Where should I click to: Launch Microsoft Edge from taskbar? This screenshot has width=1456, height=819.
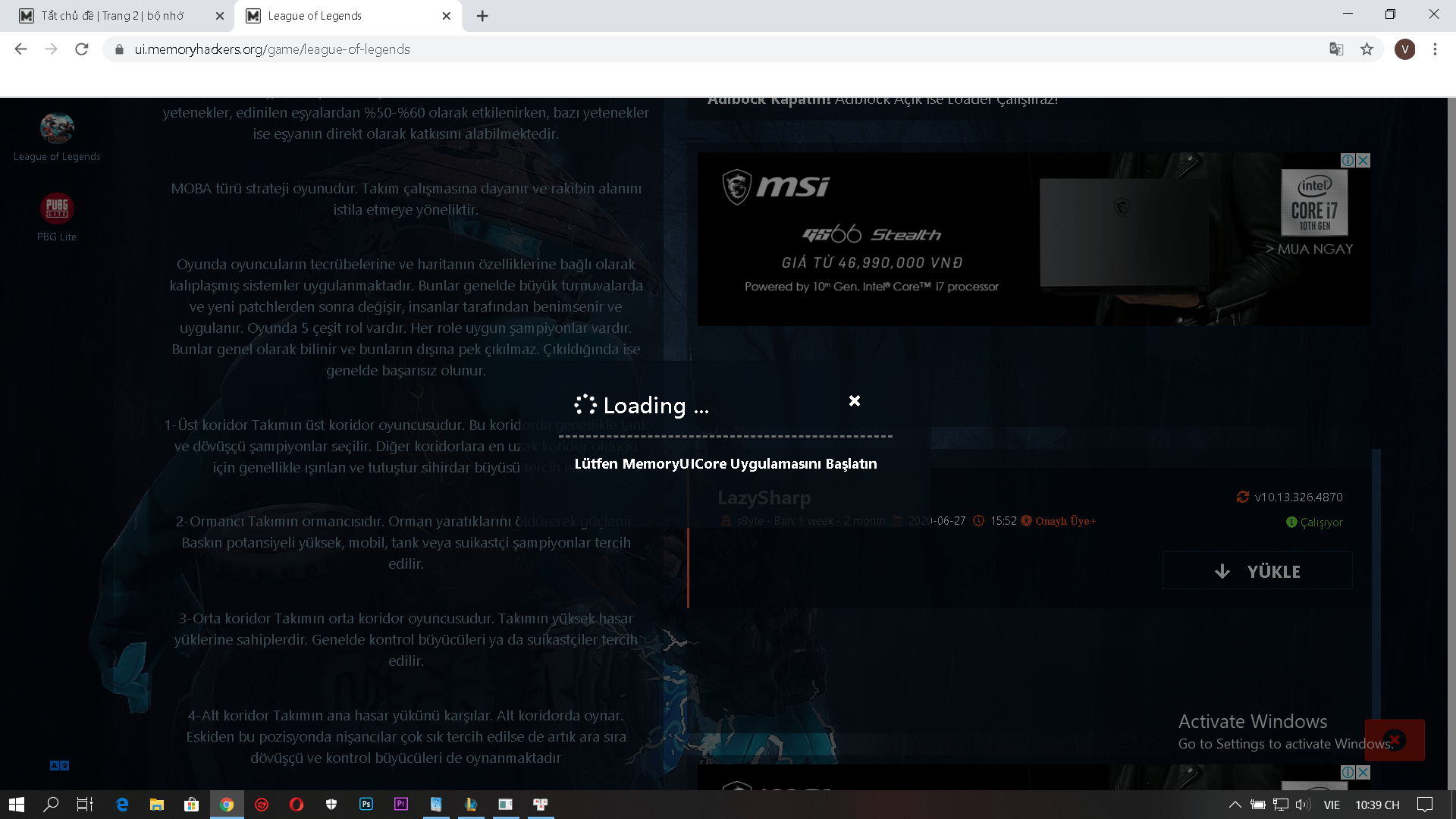point(122,805)
